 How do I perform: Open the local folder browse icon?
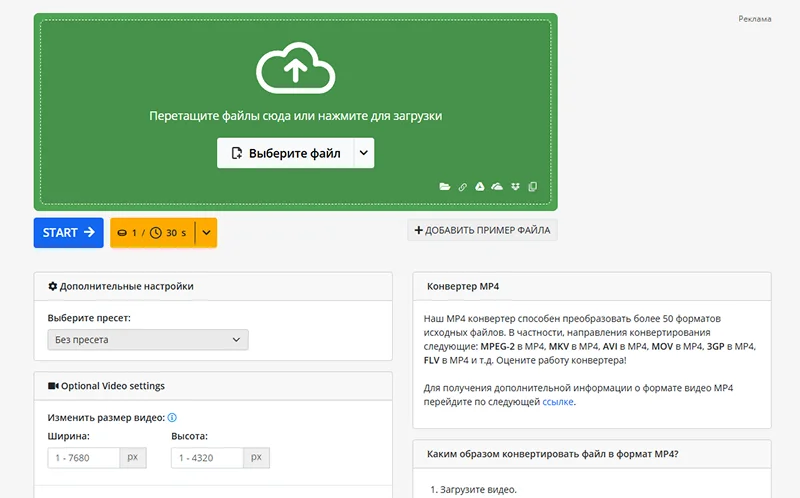(x=445, y=187)
